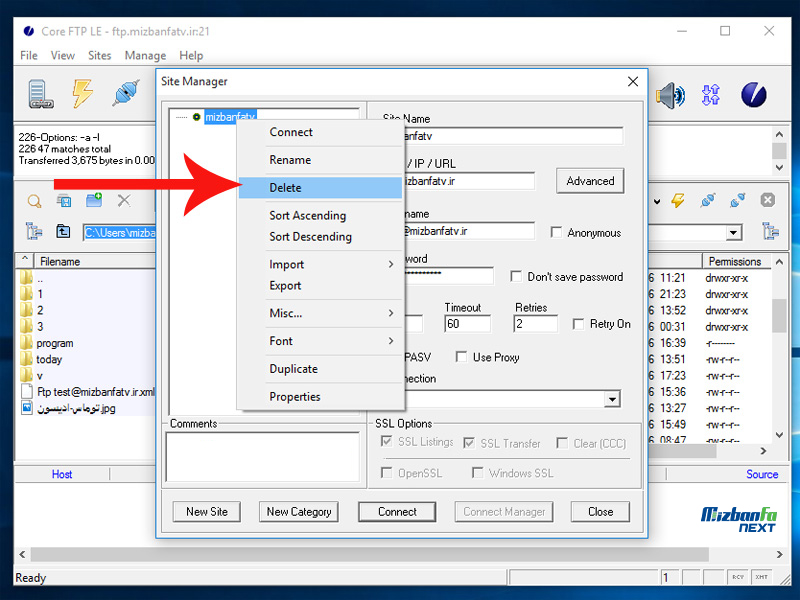This screenshot has width=800, height=600.
Task: Toggle the Don't save password checkbox
Action: tap(516, 277)
